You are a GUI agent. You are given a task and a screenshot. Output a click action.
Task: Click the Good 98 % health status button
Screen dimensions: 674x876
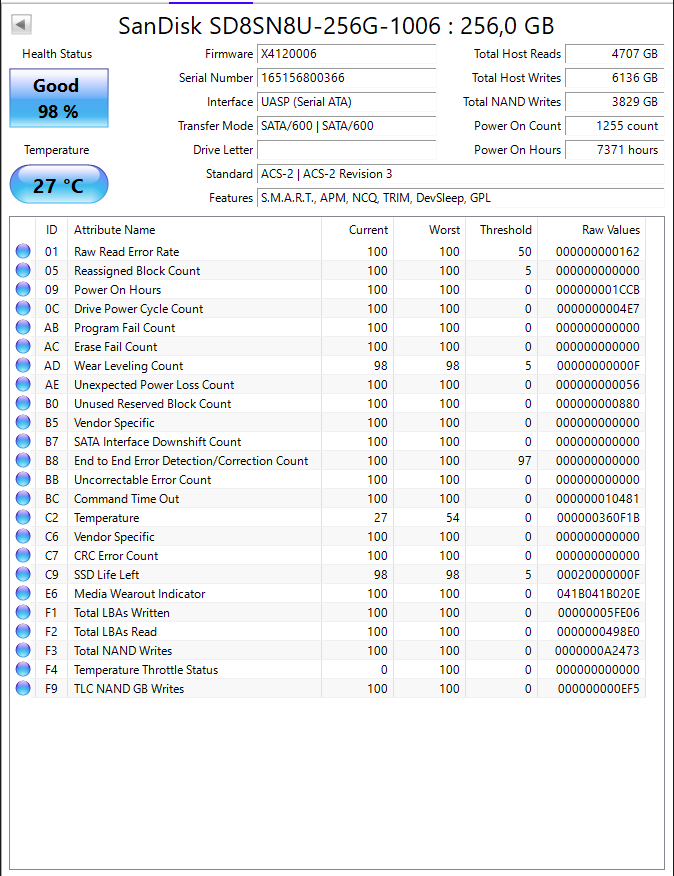click(x=59, y=98)
